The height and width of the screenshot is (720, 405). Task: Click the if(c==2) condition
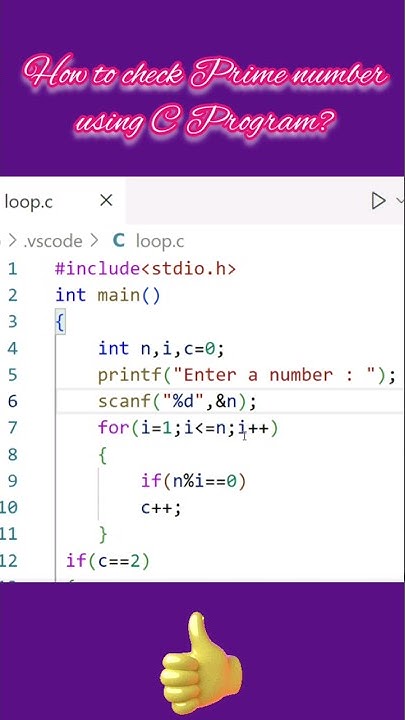pos(108,561)
